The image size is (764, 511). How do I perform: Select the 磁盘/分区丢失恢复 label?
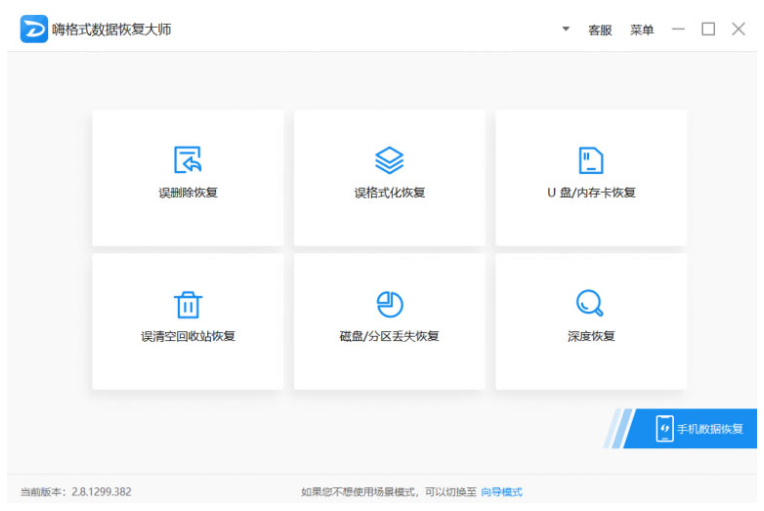(389, 336)
